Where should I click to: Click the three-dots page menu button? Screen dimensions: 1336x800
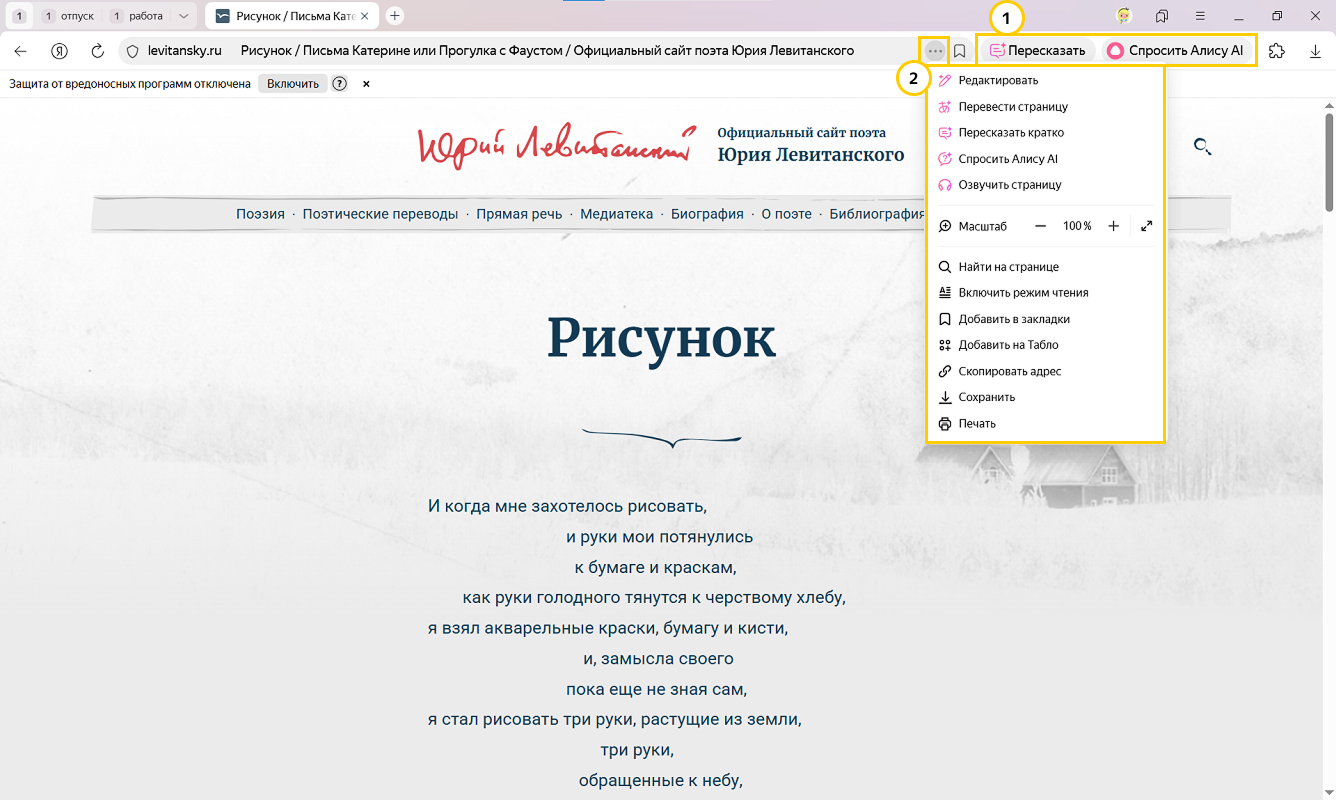tap(935, 51)
